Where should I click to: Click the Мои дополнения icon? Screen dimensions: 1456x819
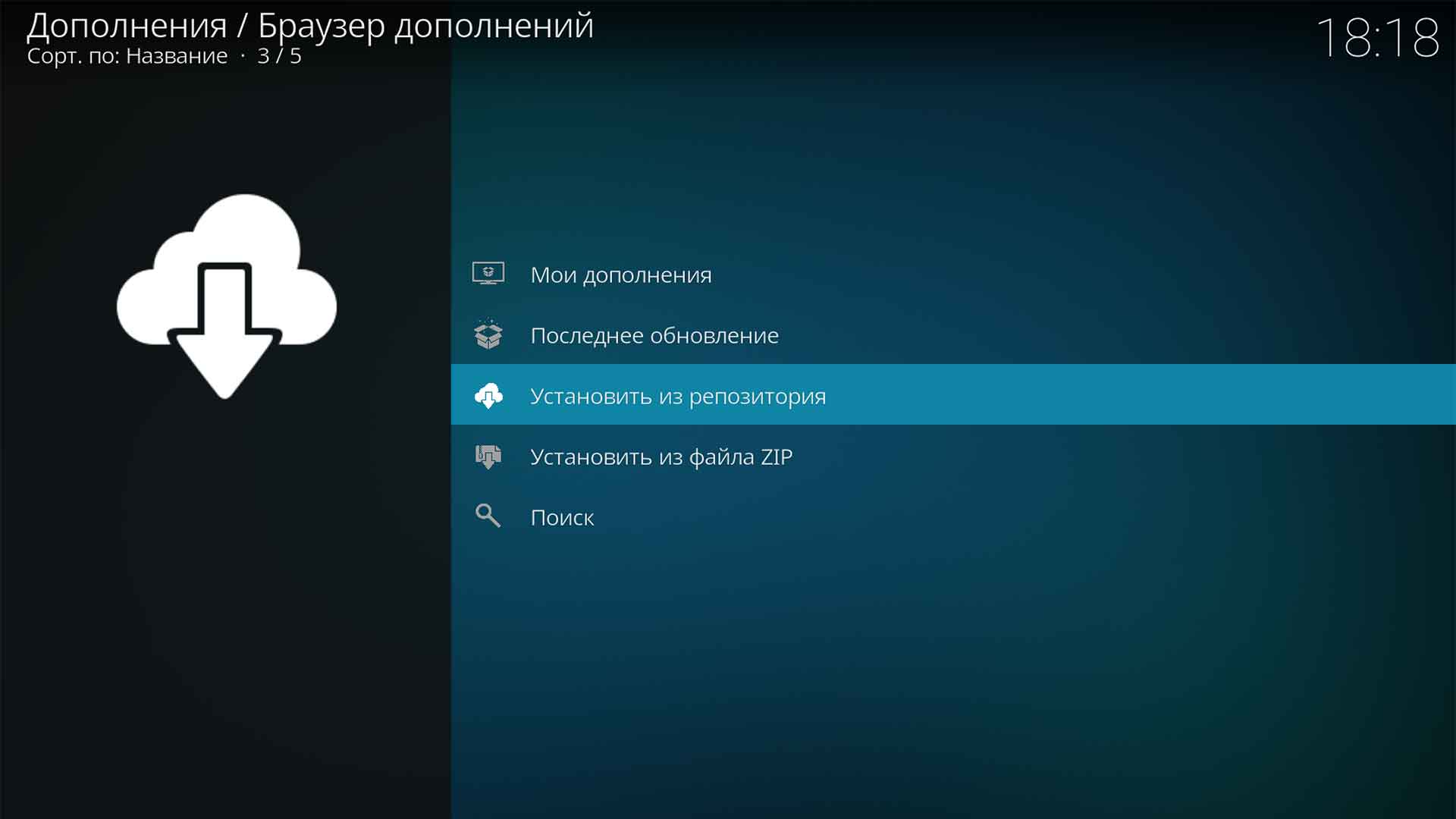(x=490, y=274)
